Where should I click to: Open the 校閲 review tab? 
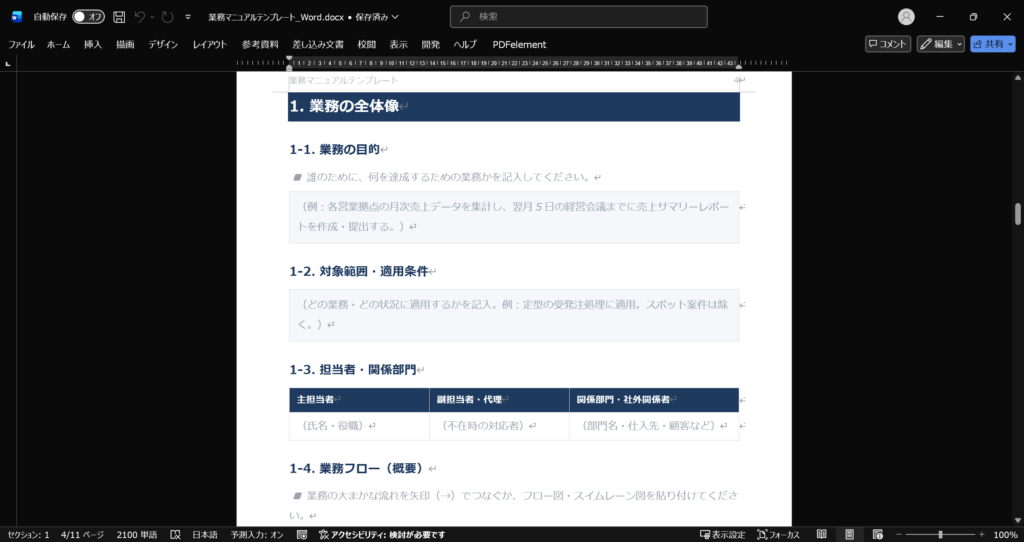367,44
